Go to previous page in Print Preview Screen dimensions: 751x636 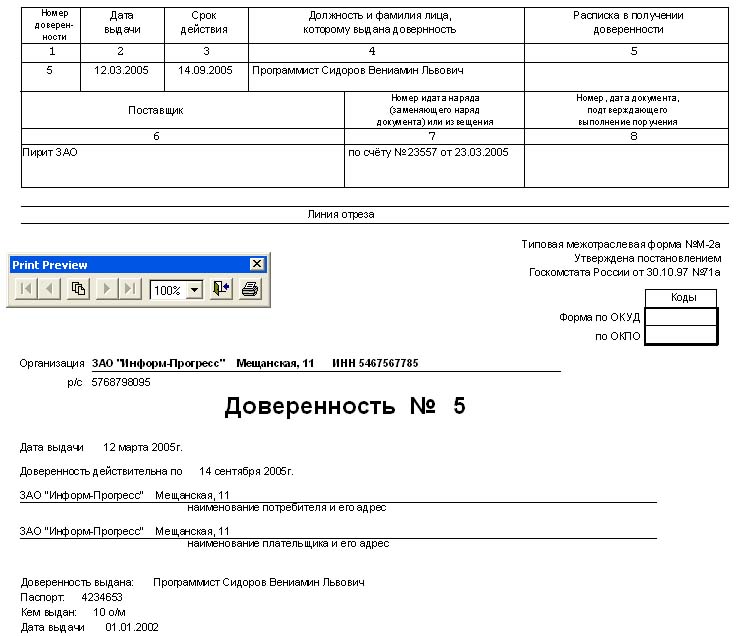(x=49, y=289)
